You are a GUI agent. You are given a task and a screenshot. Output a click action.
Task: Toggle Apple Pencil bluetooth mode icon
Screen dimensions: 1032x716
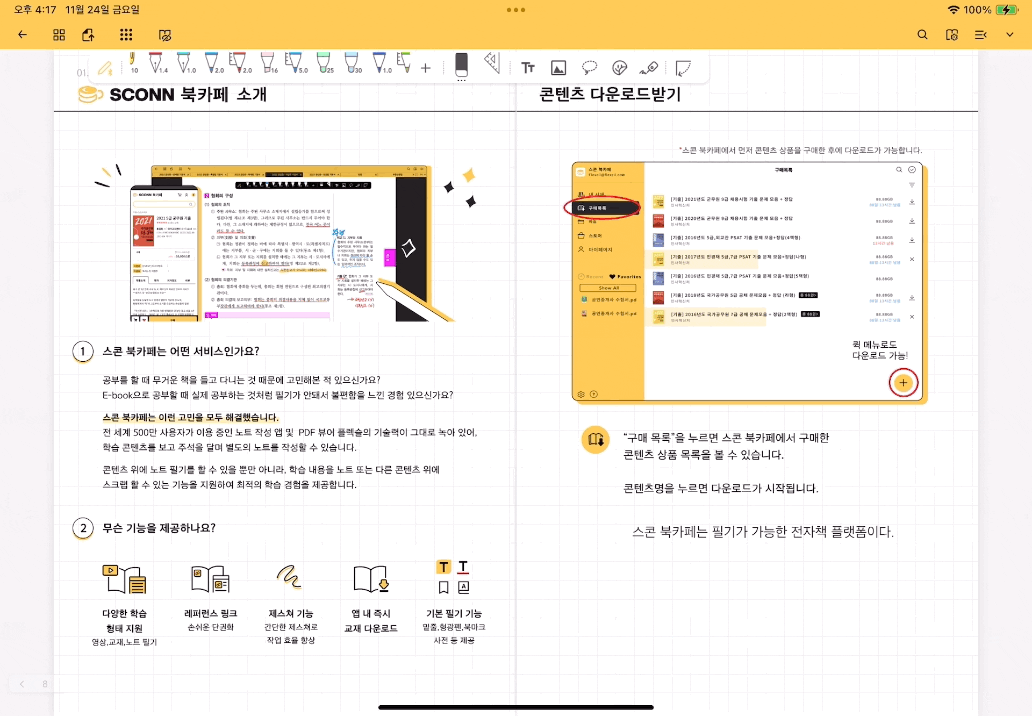point(105,67)
